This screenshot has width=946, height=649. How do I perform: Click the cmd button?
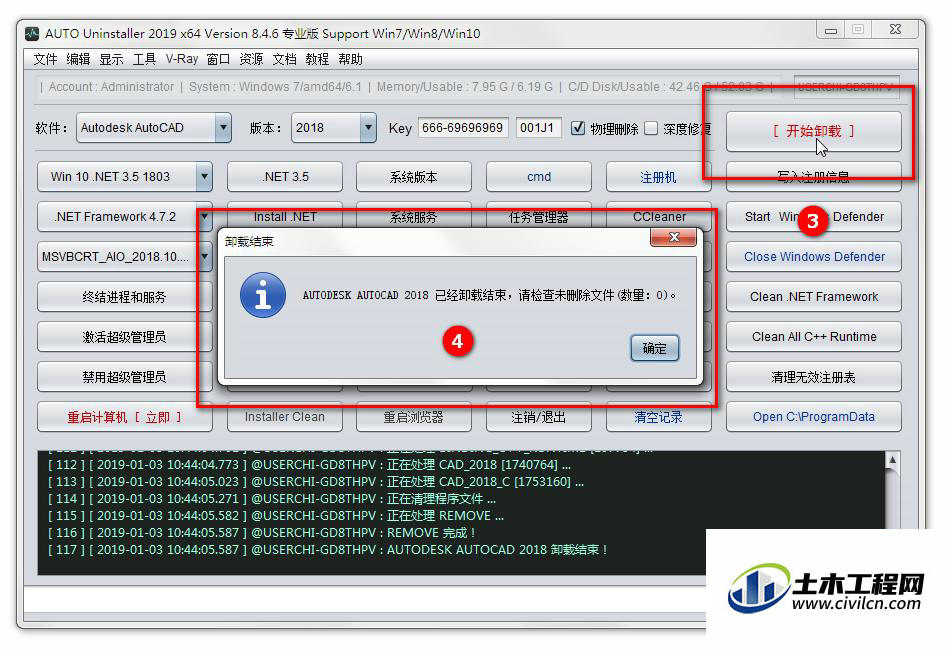point(538,177)
